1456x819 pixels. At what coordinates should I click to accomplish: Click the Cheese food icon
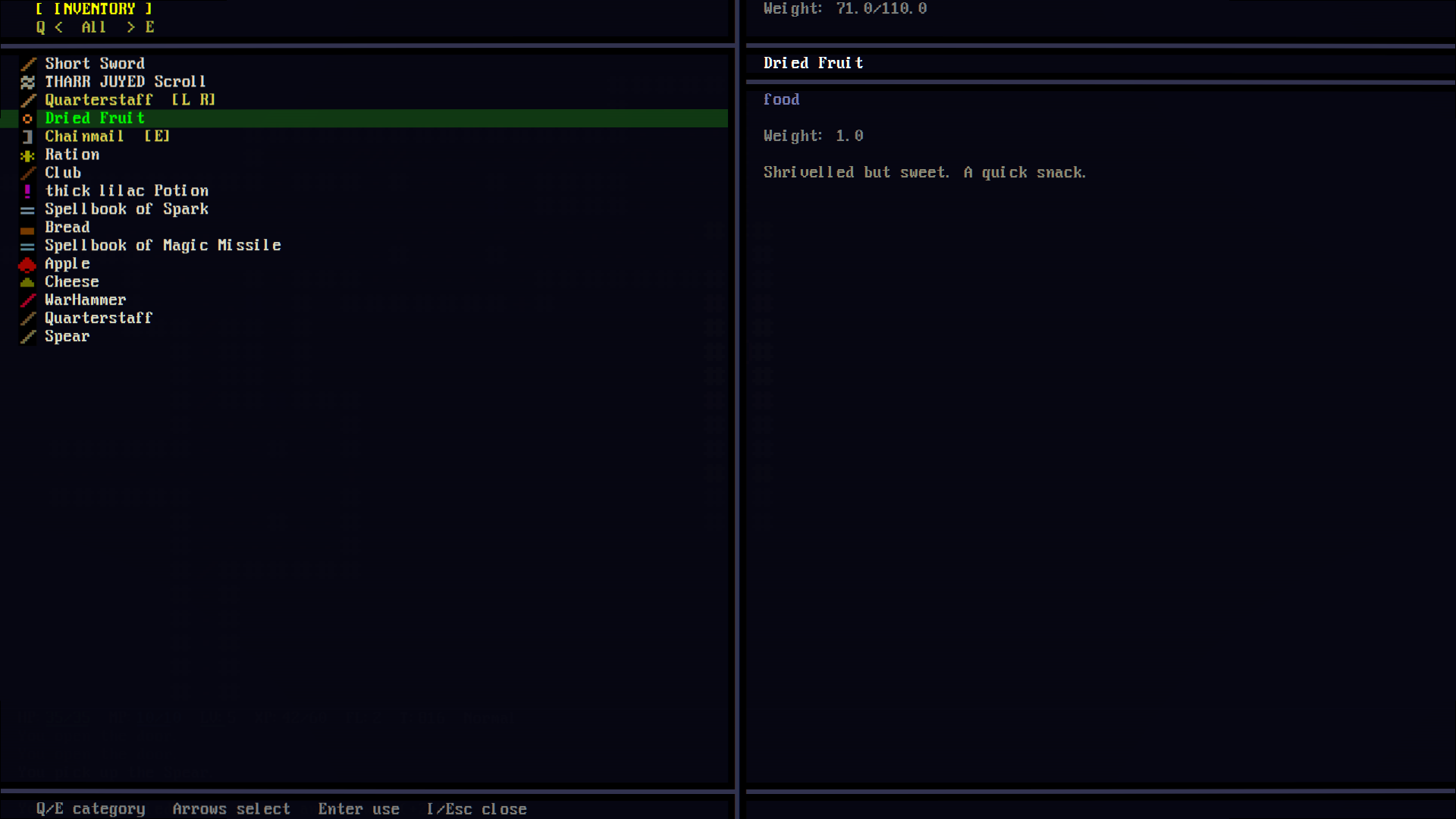click(28, 282)
